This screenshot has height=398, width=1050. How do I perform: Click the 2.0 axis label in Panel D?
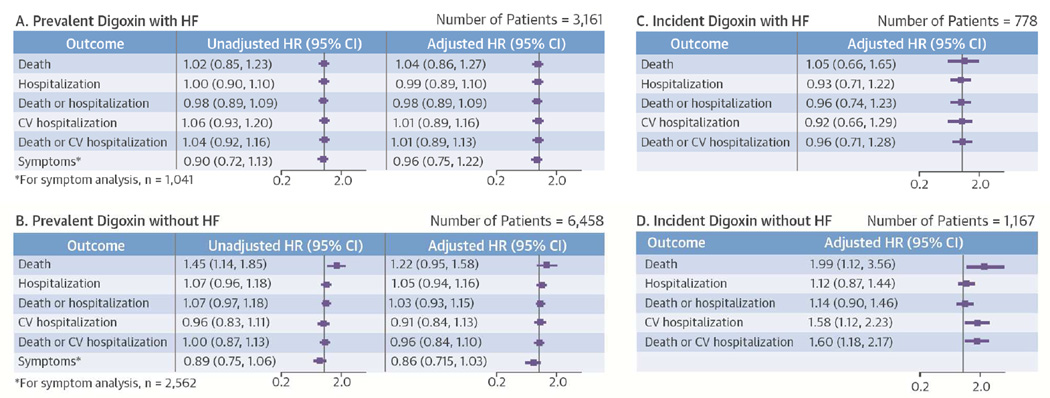tap(980, 387)
